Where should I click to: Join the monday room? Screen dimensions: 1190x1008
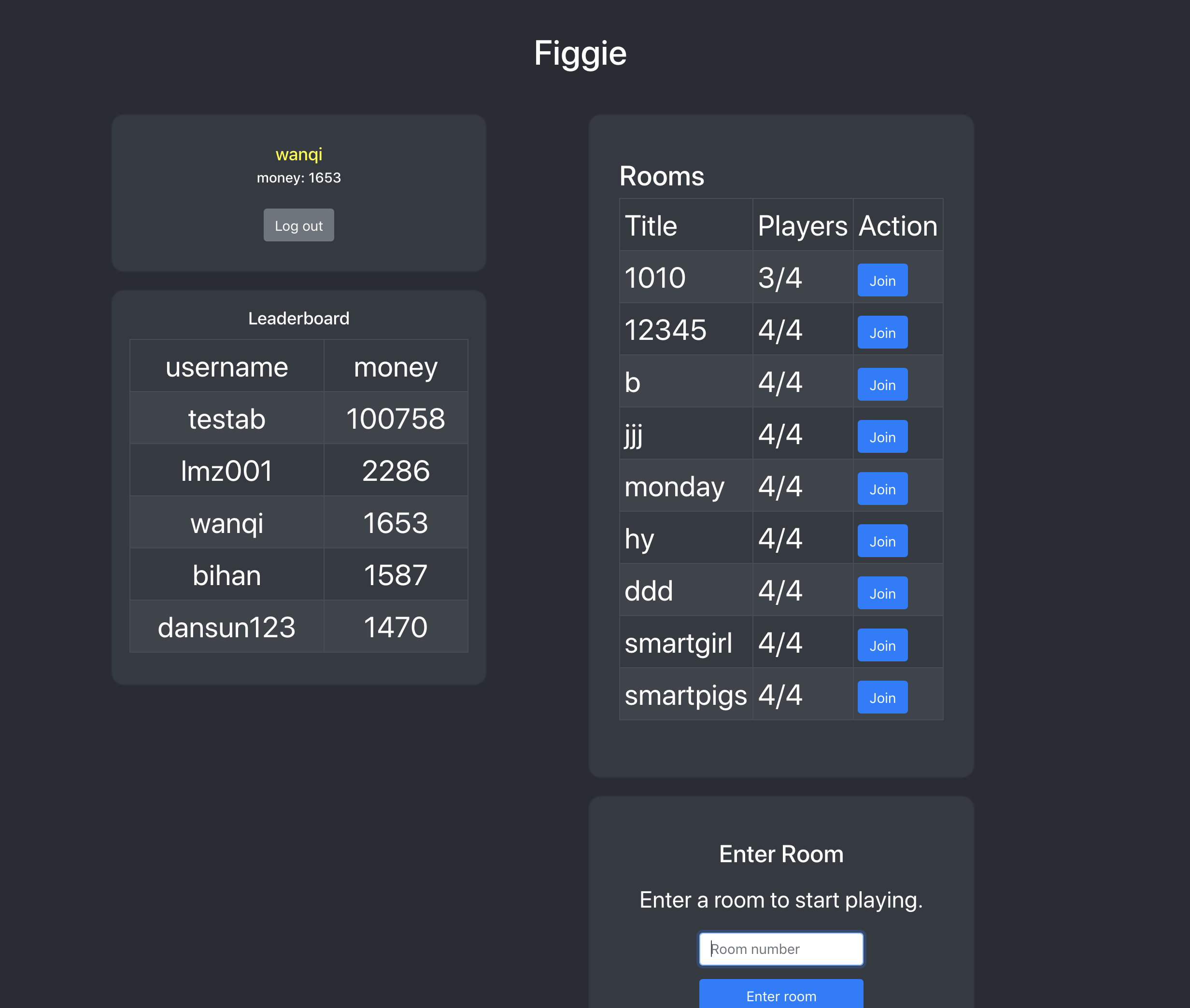pos(882,489)
